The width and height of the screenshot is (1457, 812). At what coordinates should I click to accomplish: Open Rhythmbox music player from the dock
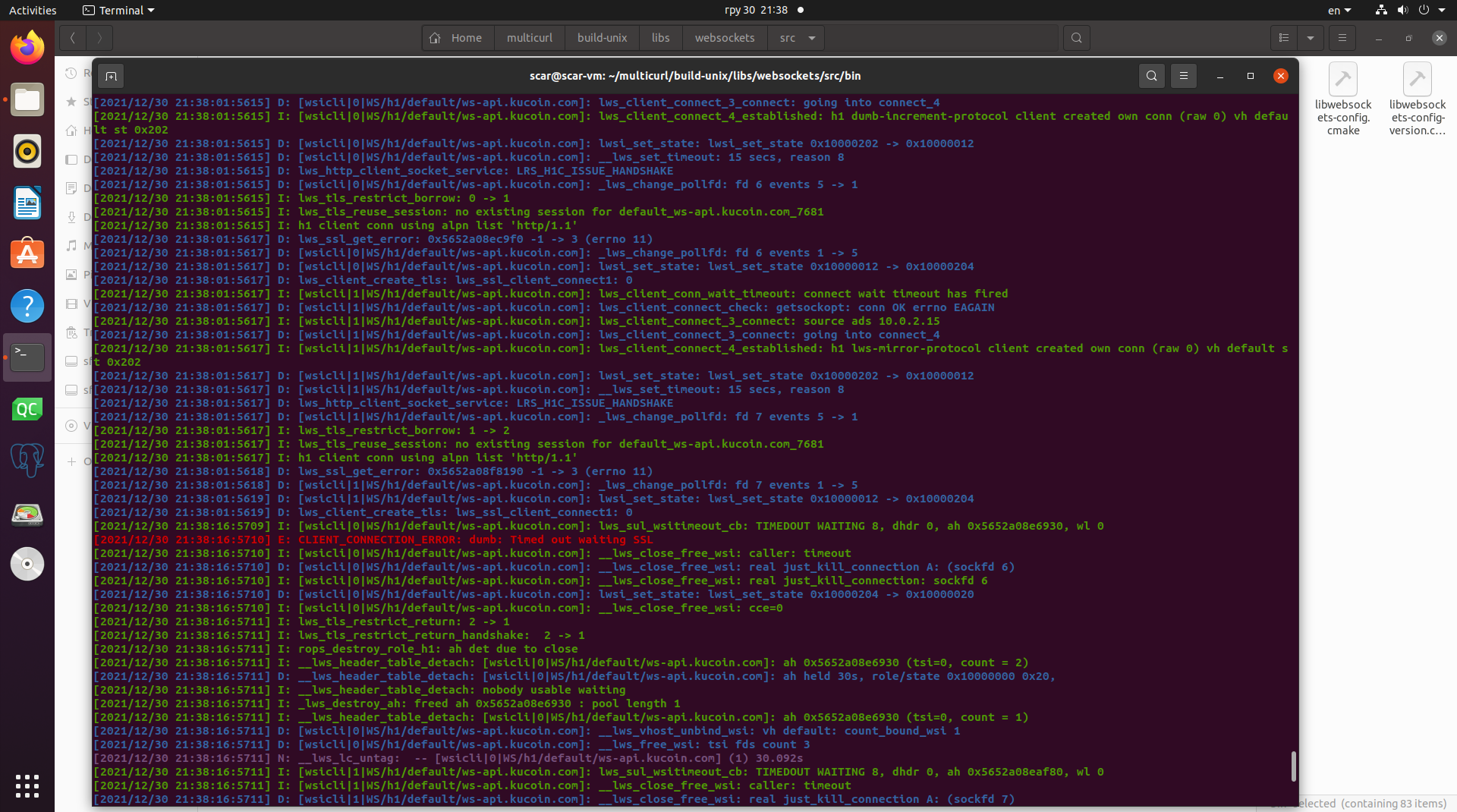[x=27, y=151]
